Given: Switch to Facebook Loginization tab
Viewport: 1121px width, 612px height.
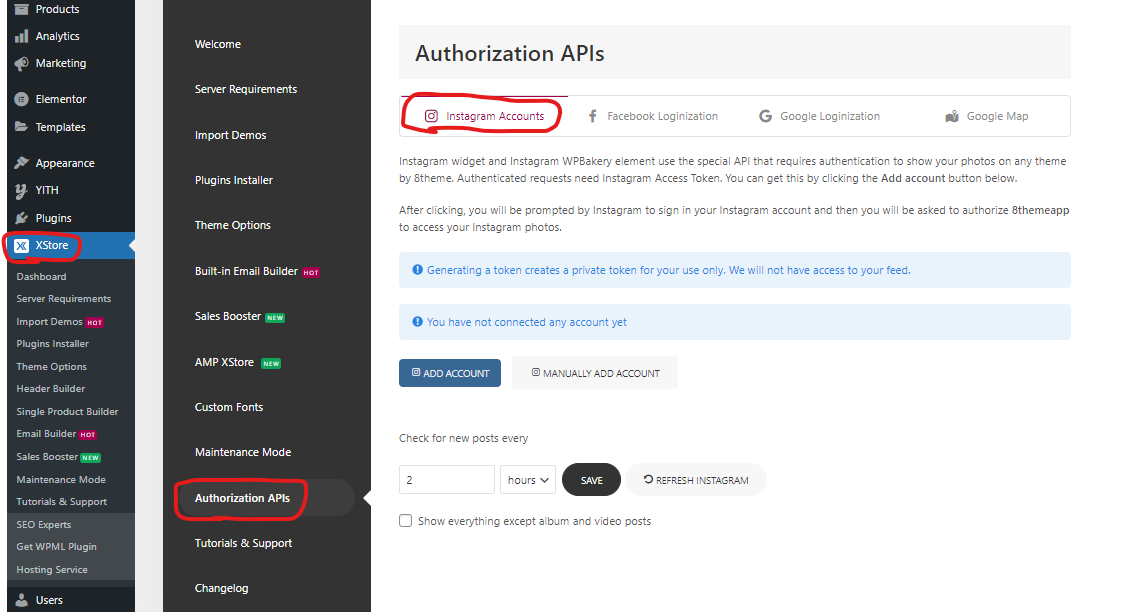Looking at the screenshot, I should 652,116.
